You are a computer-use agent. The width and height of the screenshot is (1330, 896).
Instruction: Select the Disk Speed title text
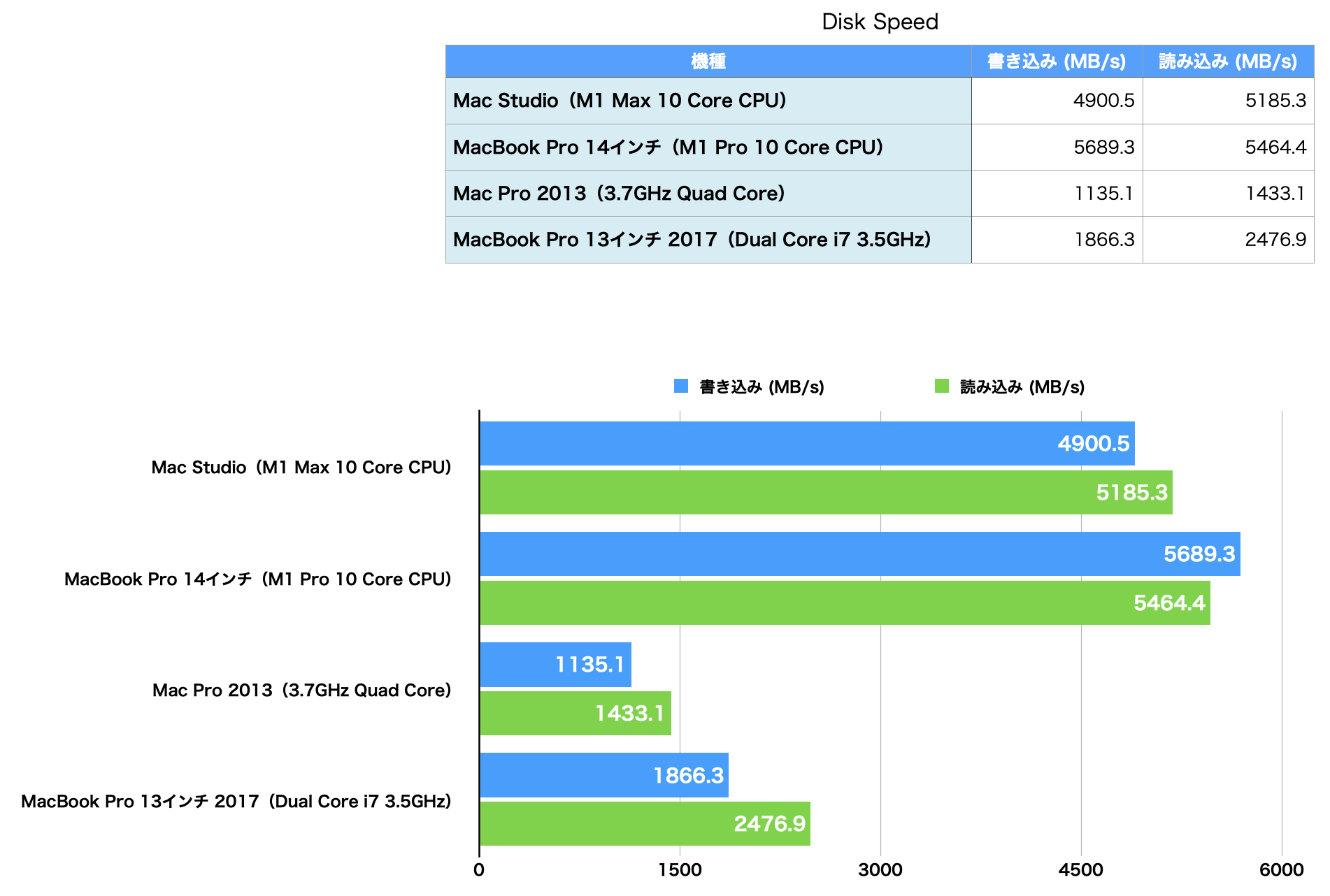879,22
